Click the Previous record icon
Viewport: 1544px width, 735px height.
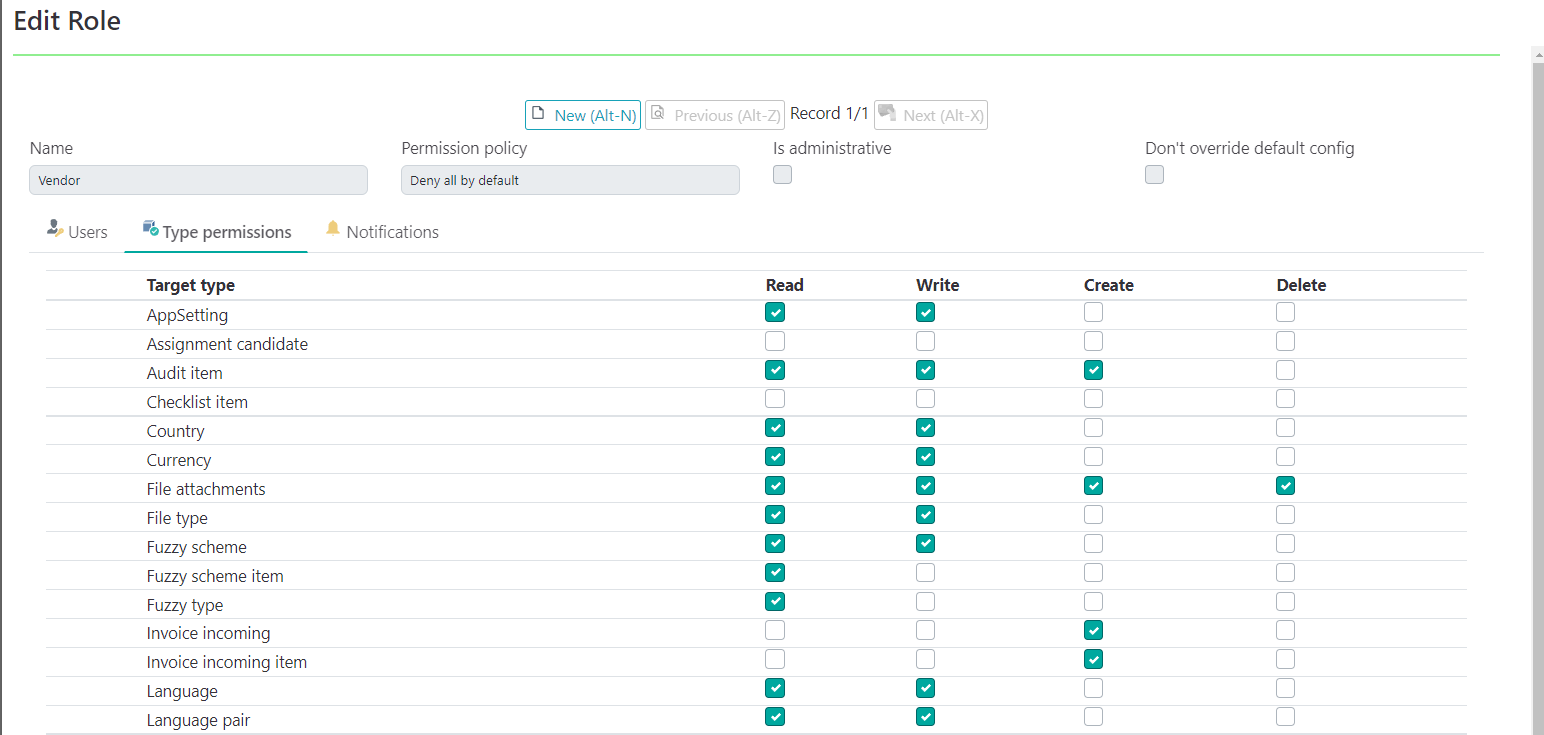point(658,113)
